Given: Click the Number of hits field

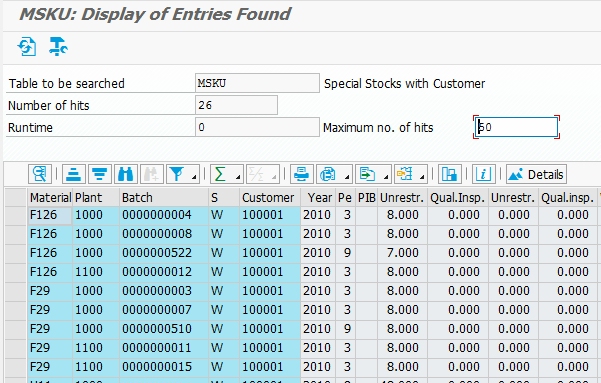Looking at the screenshot, I should click(236, 105).
